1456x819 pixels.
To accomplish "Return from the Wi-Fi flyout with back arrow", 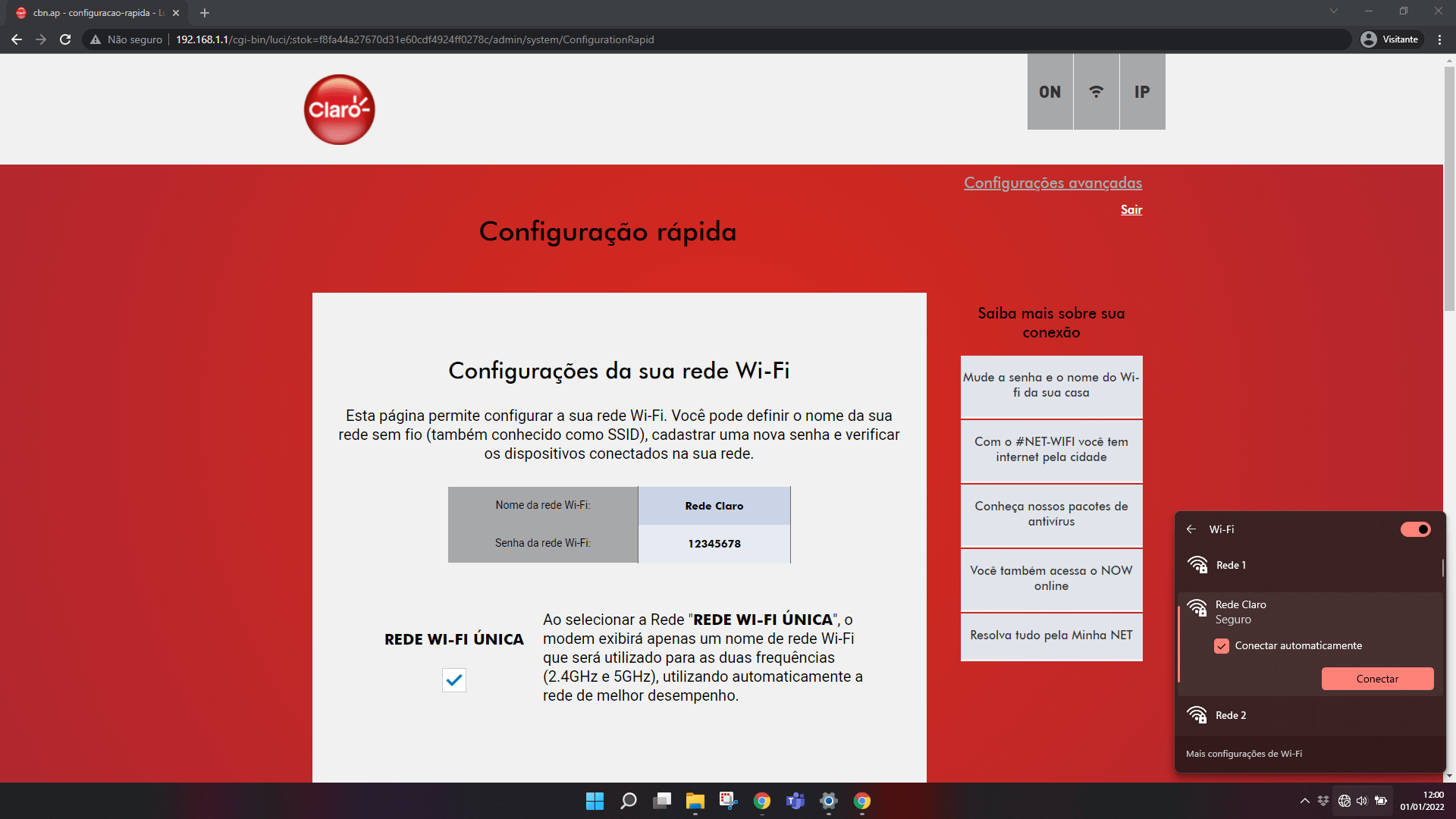I will point(1191,529).
